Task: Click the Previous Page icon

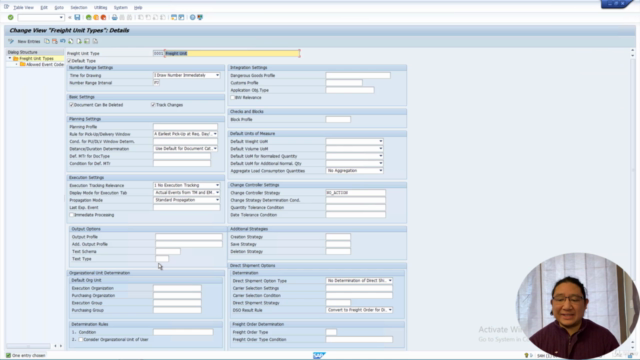Action: [148, 18]
